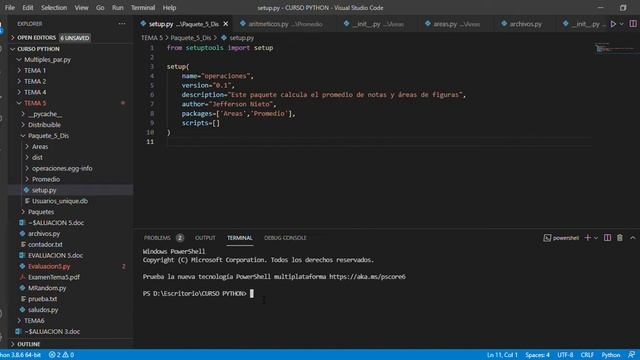Screen dimensions: 640x360
Task: Switch to the aritmeticos.py tab
Action: coord(284,24)
